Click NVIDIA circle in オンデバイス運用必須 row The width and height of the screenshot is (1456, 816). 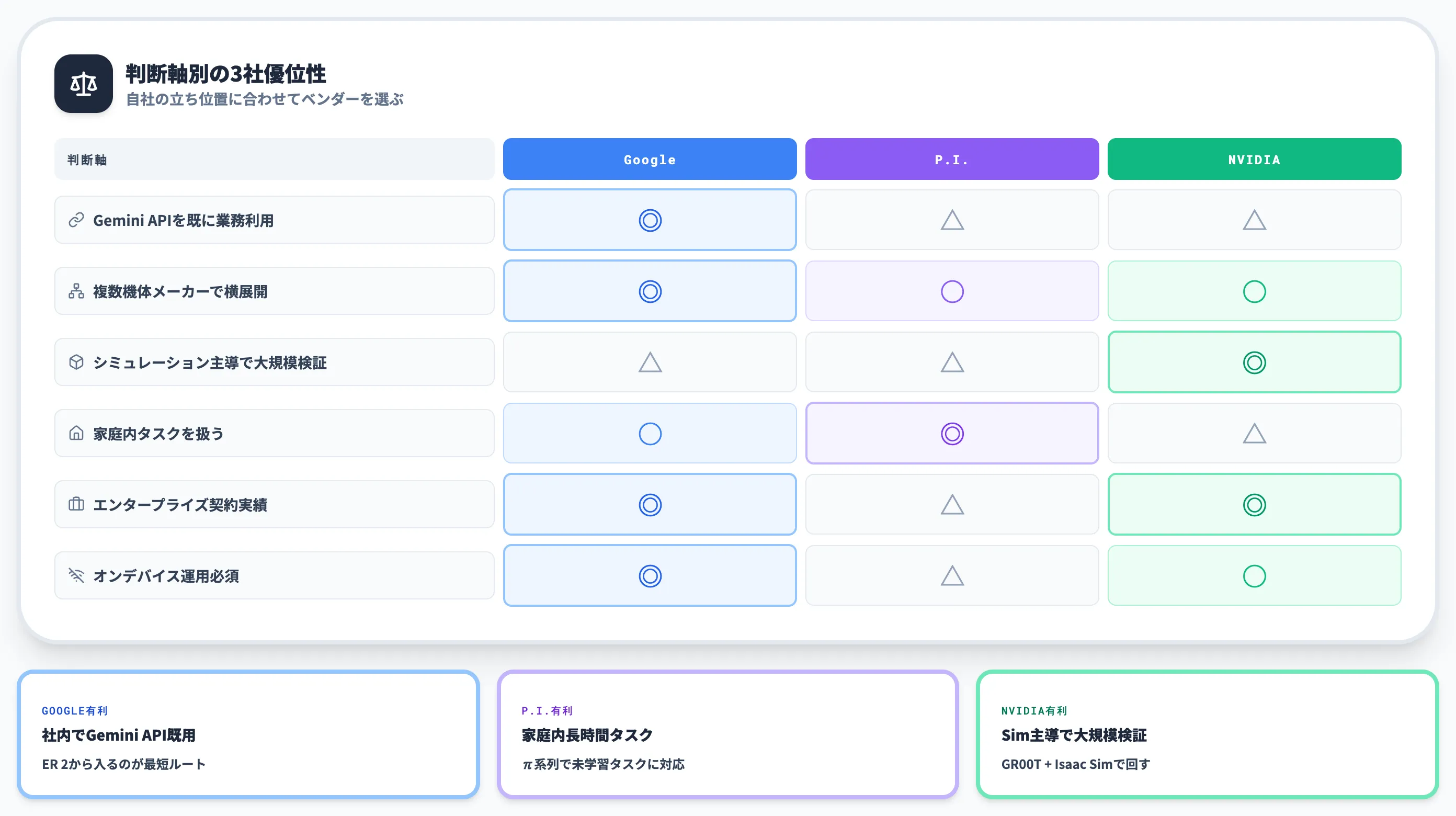click(x=1254, y=576)
